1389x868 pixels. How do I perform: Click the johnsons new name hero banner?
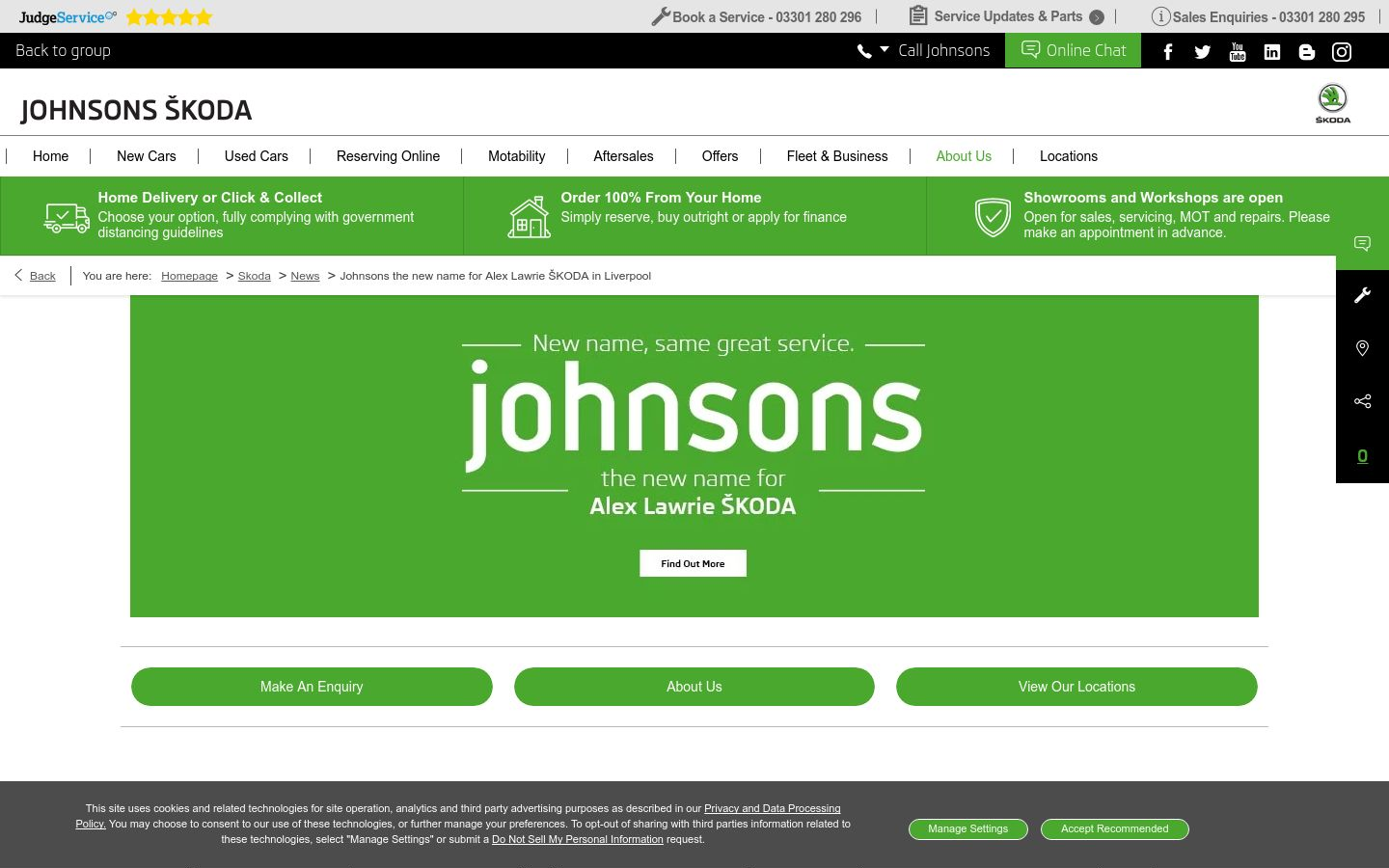[694, 456]
